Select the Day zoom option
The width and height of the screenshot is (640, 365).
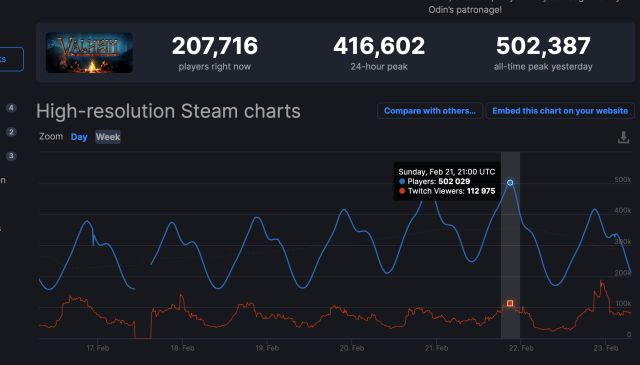(x=79, y=137)
